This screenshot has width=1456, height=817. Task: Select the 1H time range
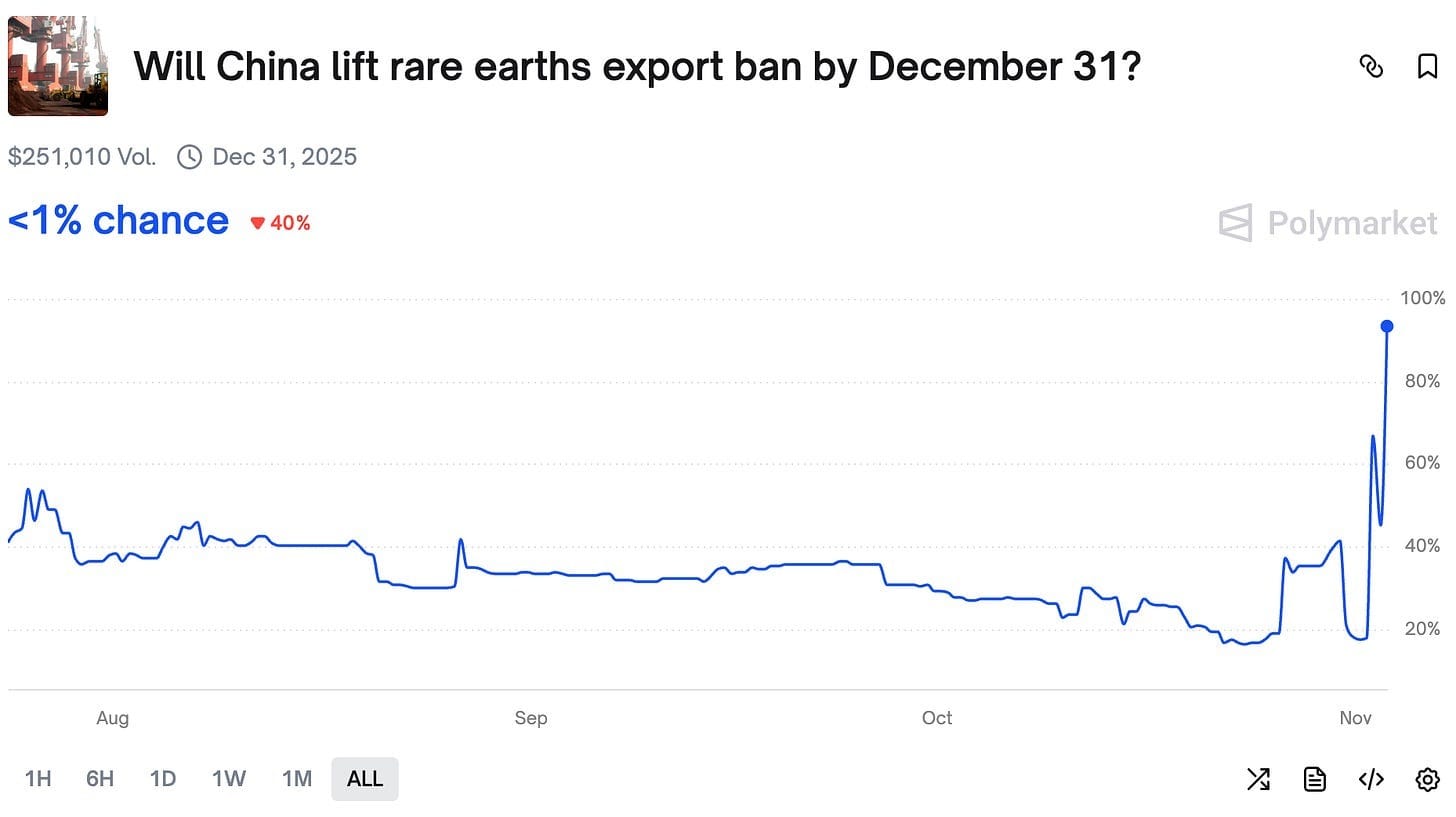pyautogui.click(x=38, y=779)
